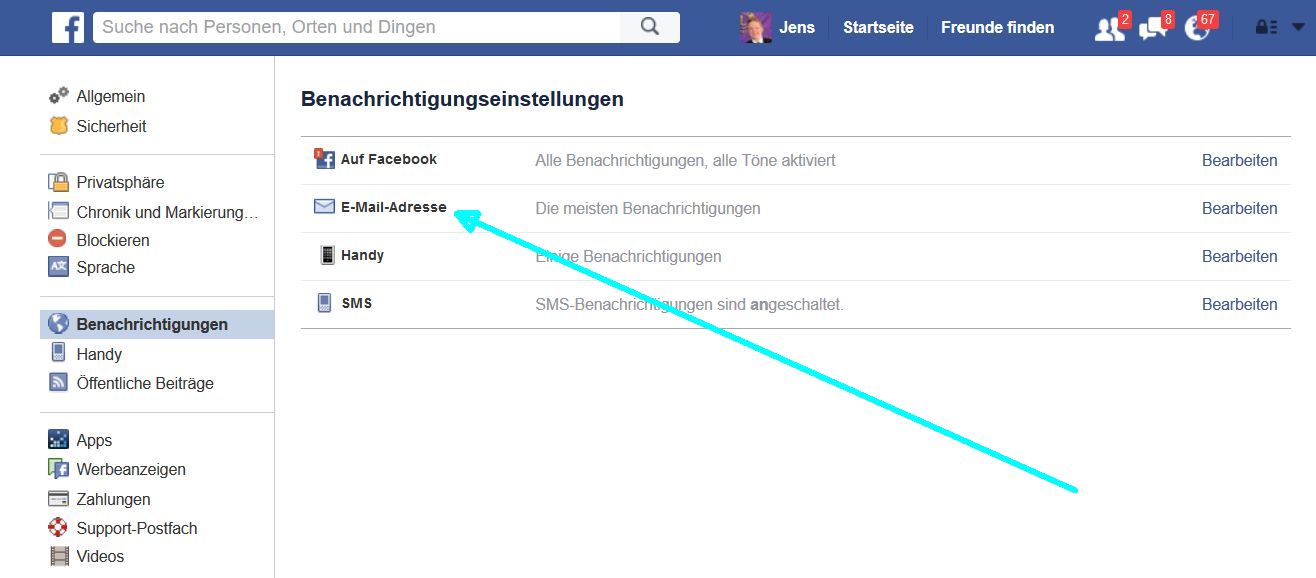Viewport: 1316px width, 578px height.
Task: Click the Benachrichtigungen globe icon in sidebar
Action: pyautogui.click(x=58, y=324)
